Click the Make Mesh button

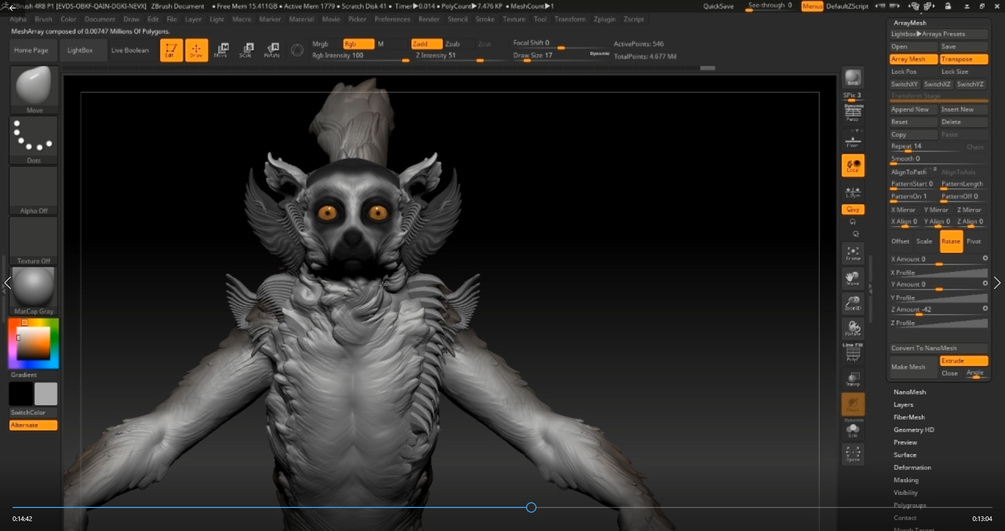pos(913,367)
